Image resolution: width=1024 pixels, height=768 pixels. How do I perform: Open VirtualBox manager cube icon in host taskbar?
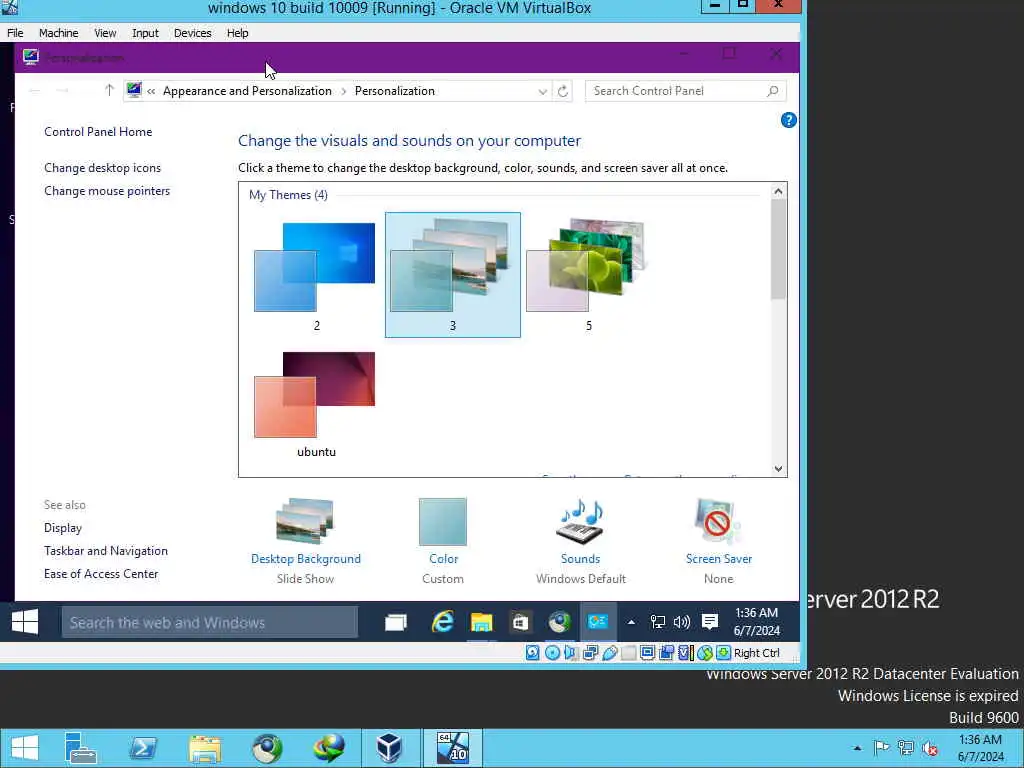click(389, 748)
